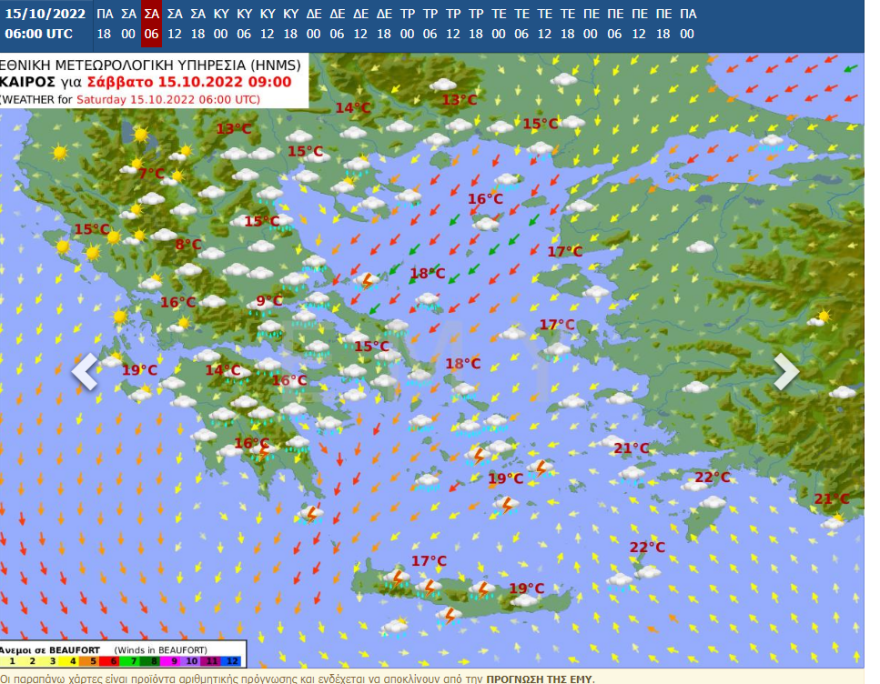Click the partly cloudy icon near the 14°C label
This screenshot has width=880, height=684.
click(207, 357)
